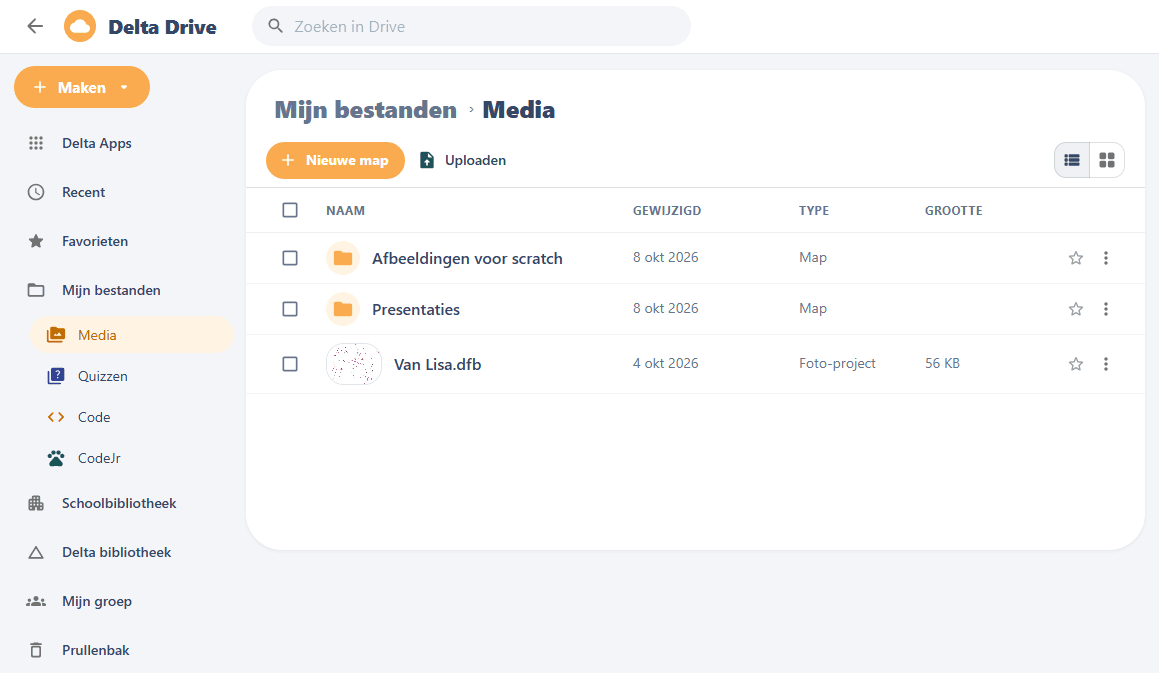Star the Presentaties folder

click(x=1075, y=309)
